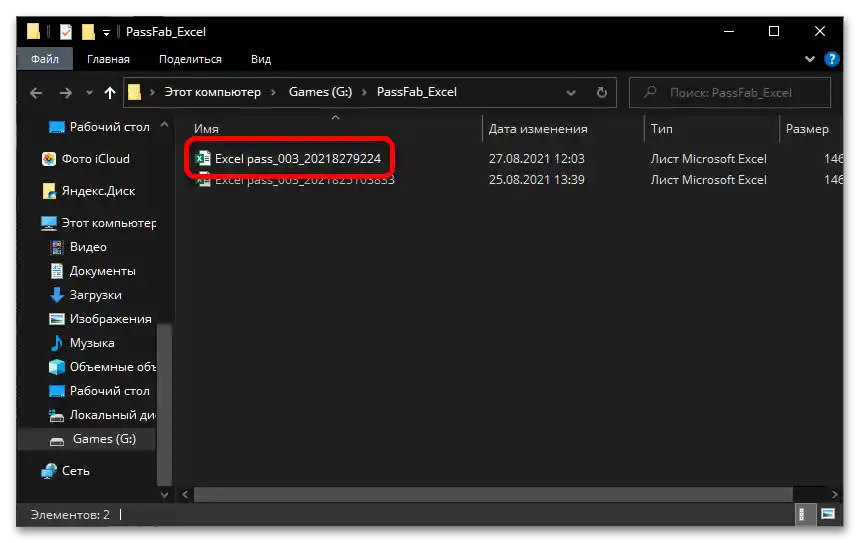Expand the chevron after Этот компьютер in the address bar
Image resolution: width=860 pixels, height=543 pixels.
[273, 92]
